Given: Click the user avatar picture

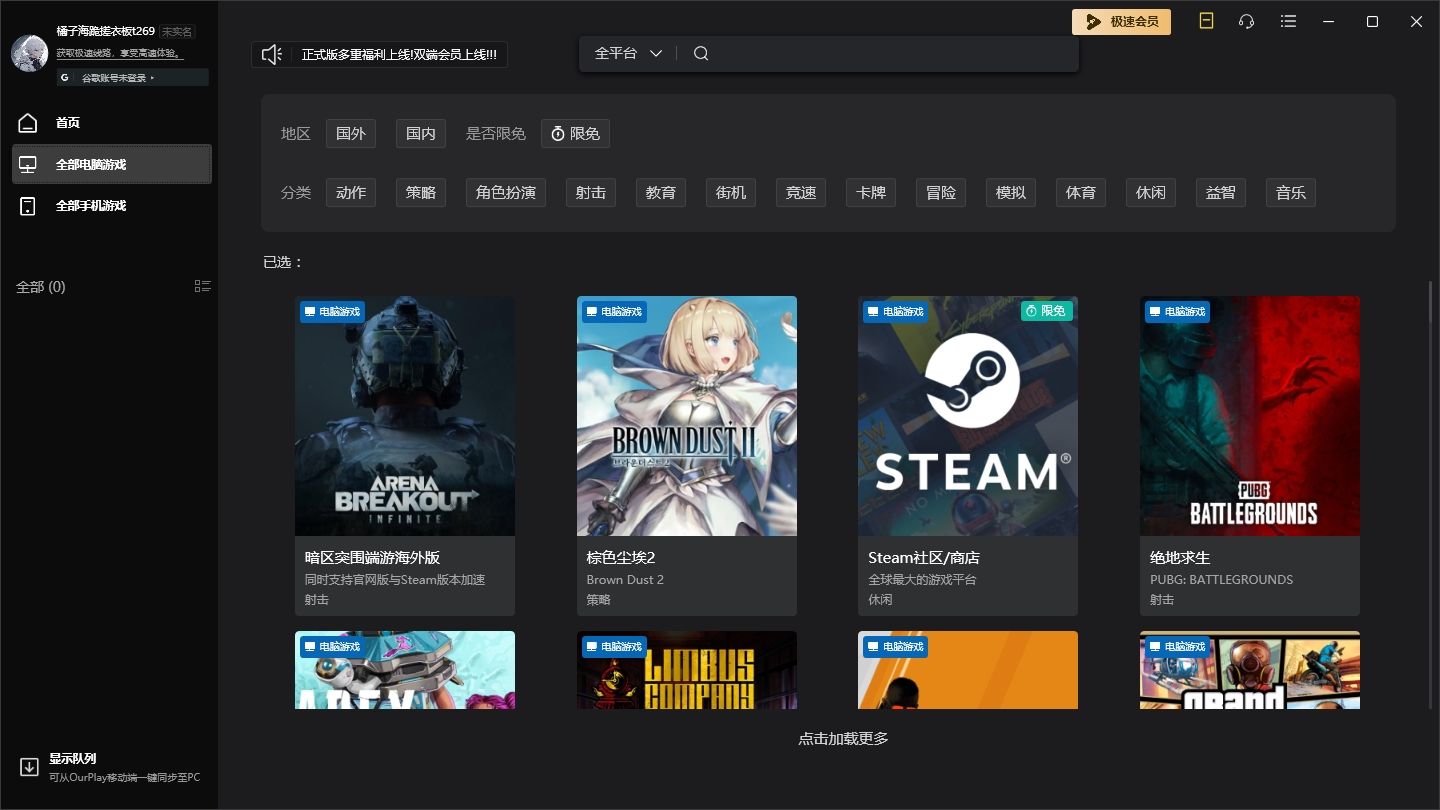Looking at the screenshot, I should coord(29,53).
